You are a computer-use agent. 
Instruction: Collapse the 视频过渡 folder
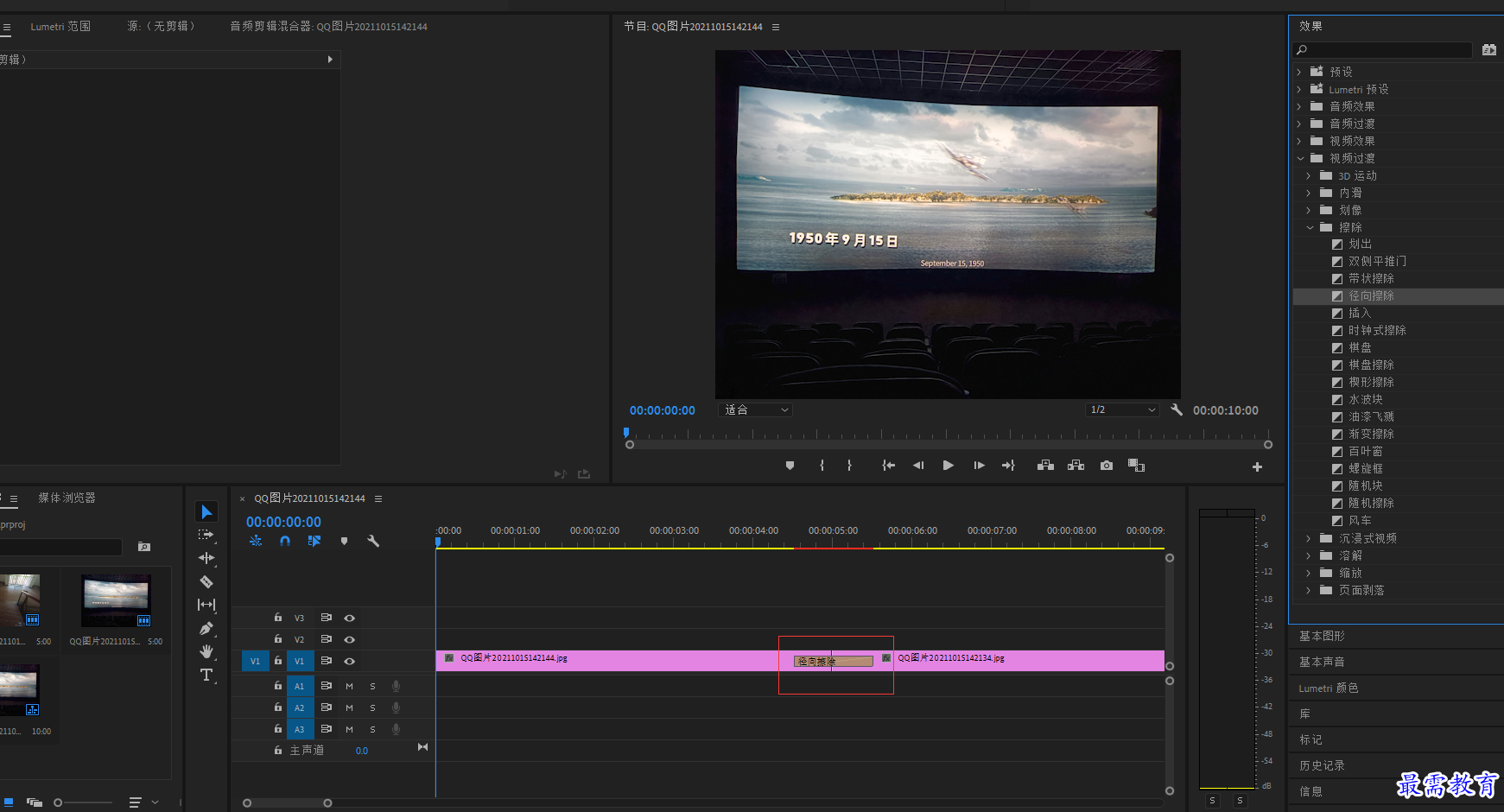click(x=1300, y=158)
